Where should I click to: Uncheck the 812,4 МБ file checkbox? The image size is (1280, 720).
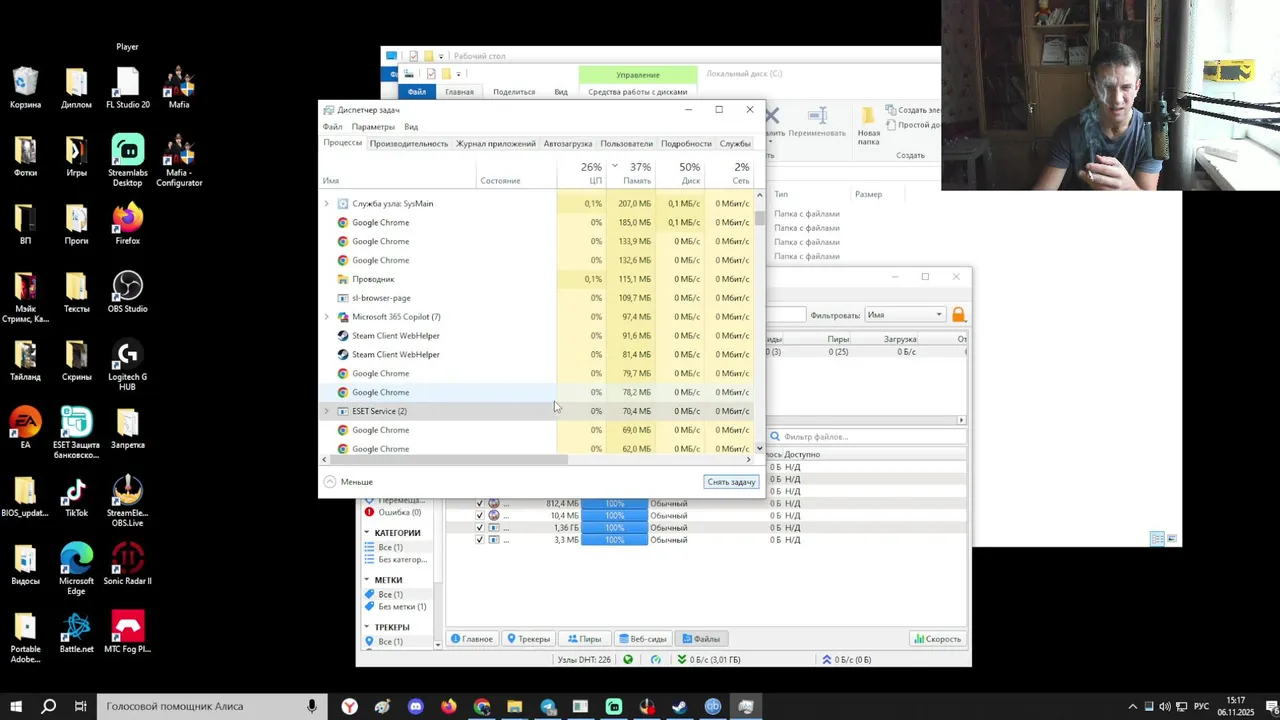coord(479,503)
